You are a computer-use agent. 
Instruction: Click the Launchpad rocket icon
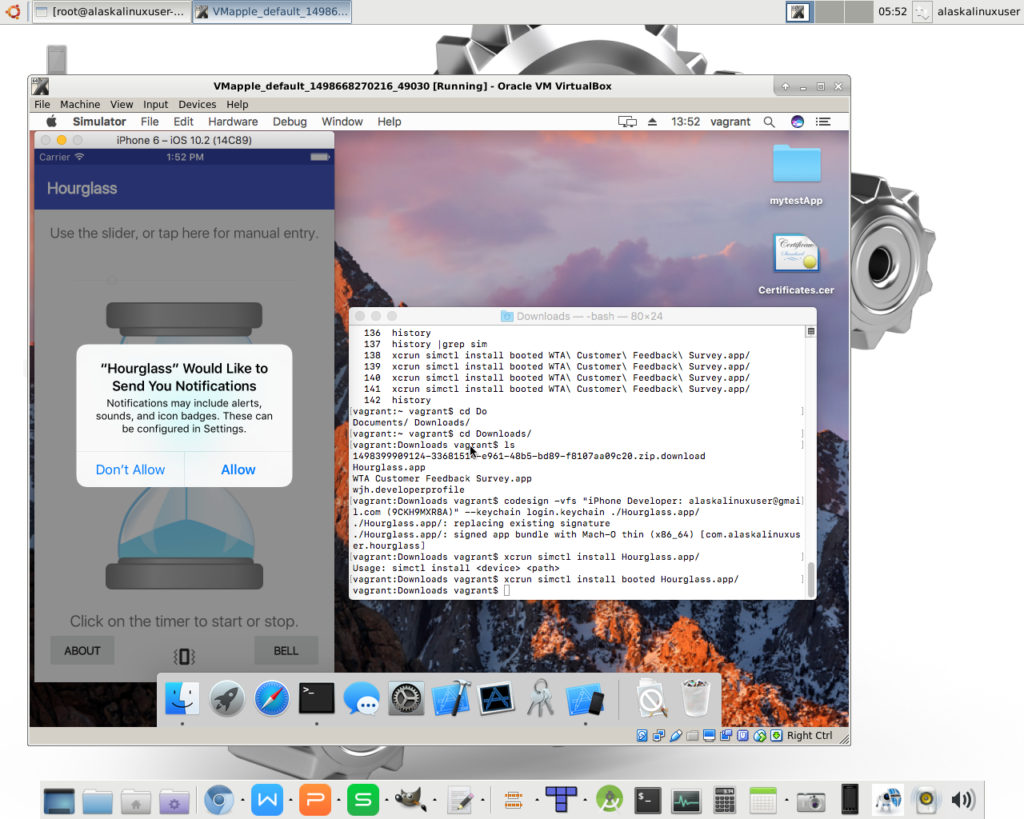[227, 698]
